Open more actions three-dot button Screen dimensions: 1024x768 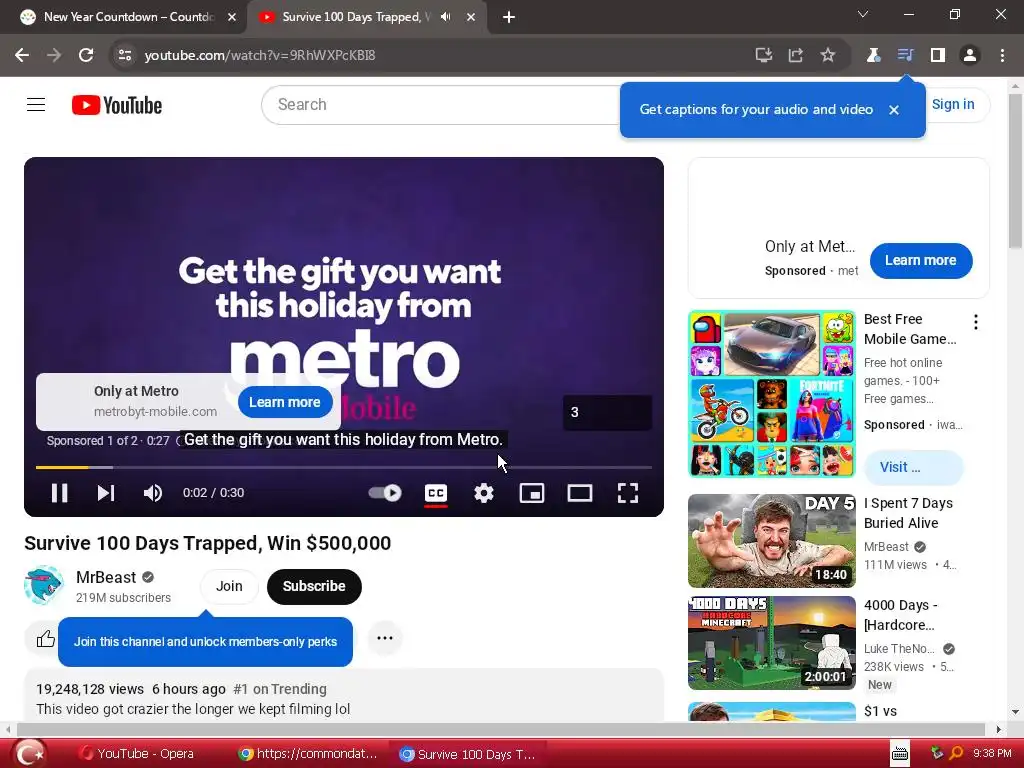point(385,638)
